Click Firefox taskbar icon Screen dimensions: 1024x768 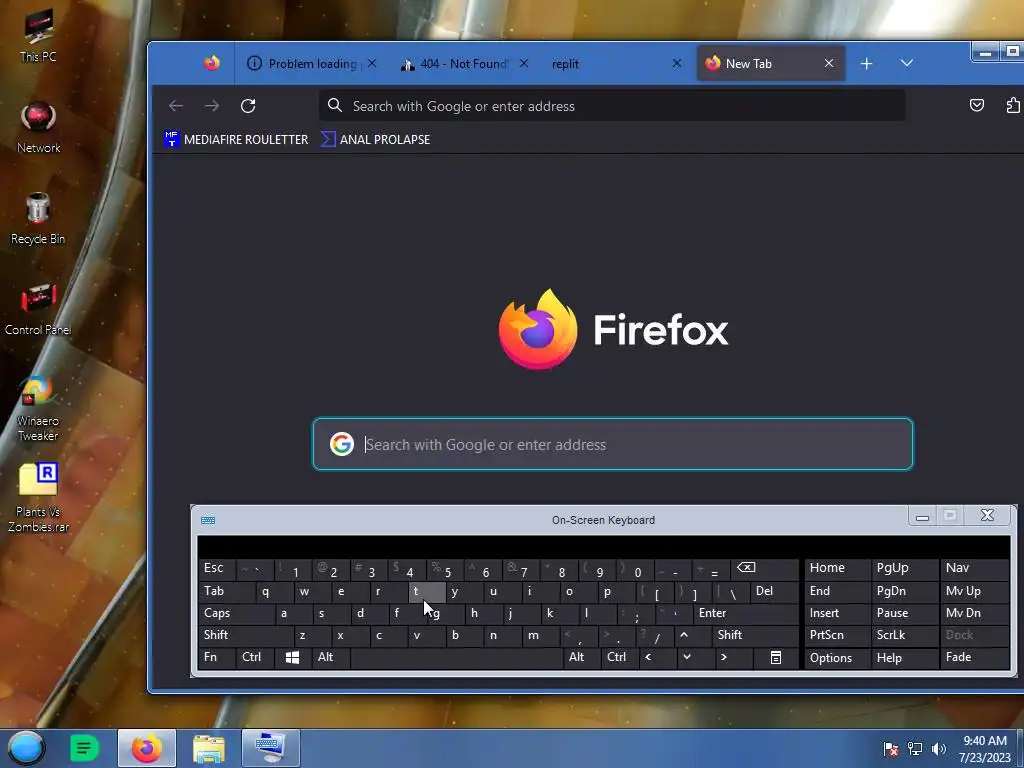click(x=147, y=748)
